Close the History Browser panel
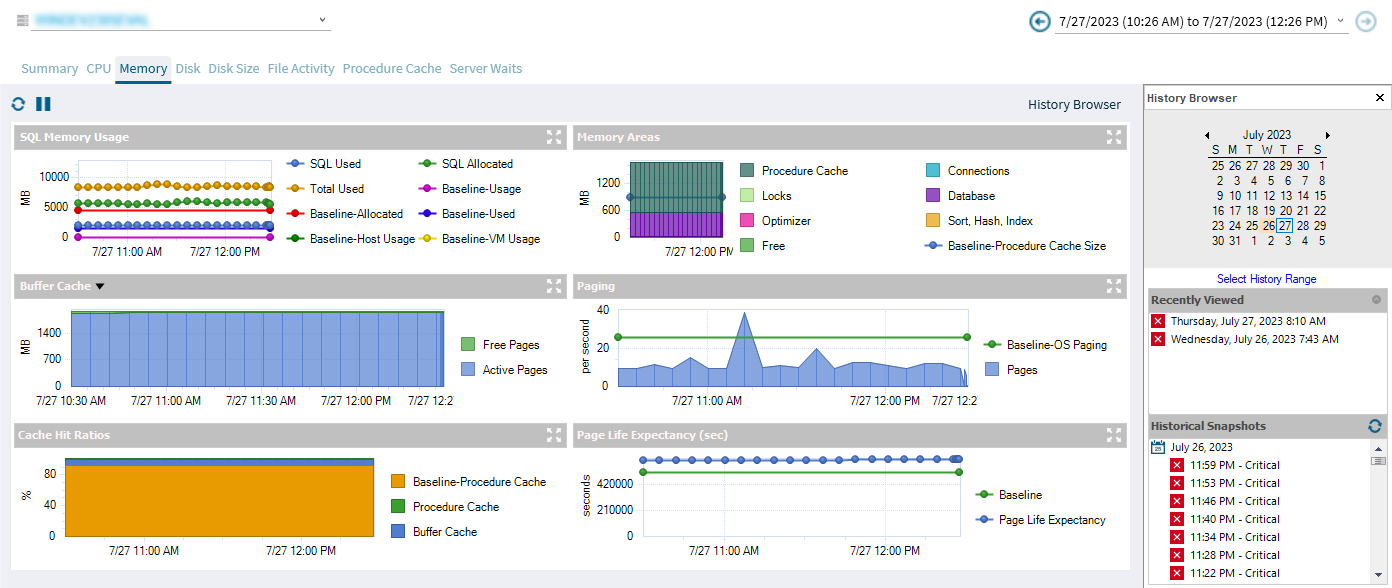This screenshot has height=588, width=1392. pos(1380,98)
